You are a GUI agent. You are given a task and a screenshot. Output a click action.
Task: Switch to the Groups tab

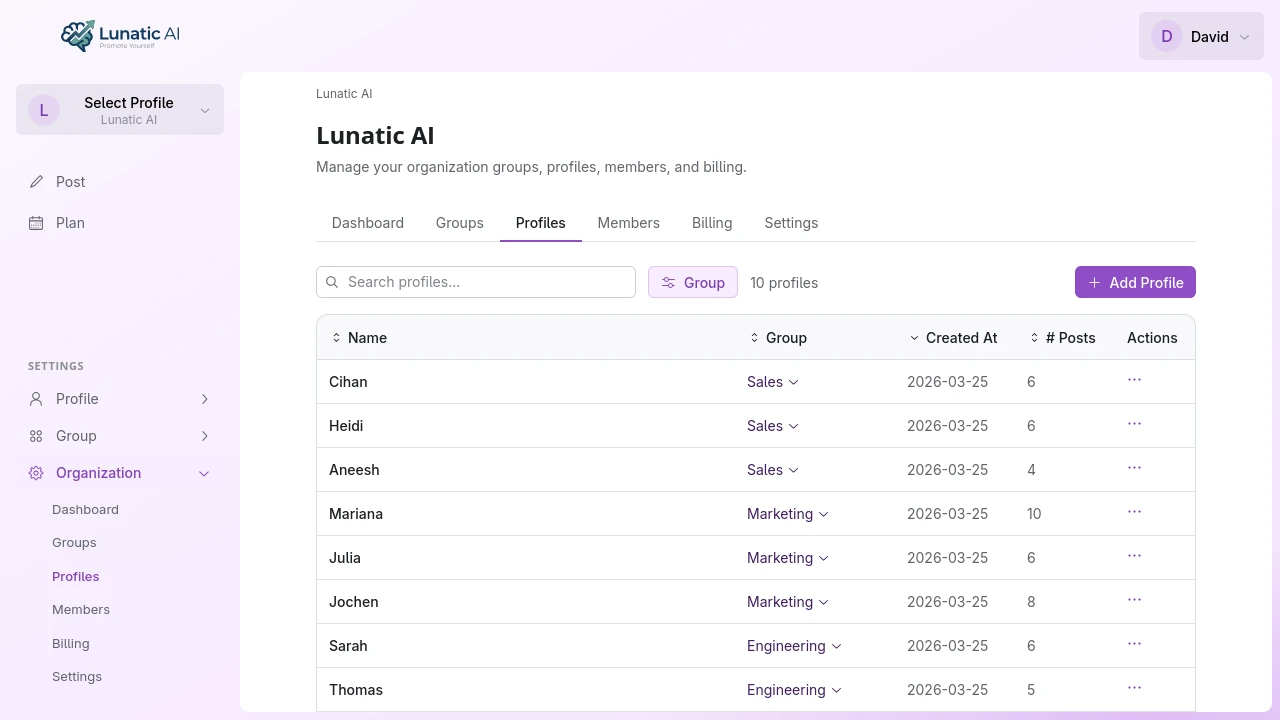[460, 223]
